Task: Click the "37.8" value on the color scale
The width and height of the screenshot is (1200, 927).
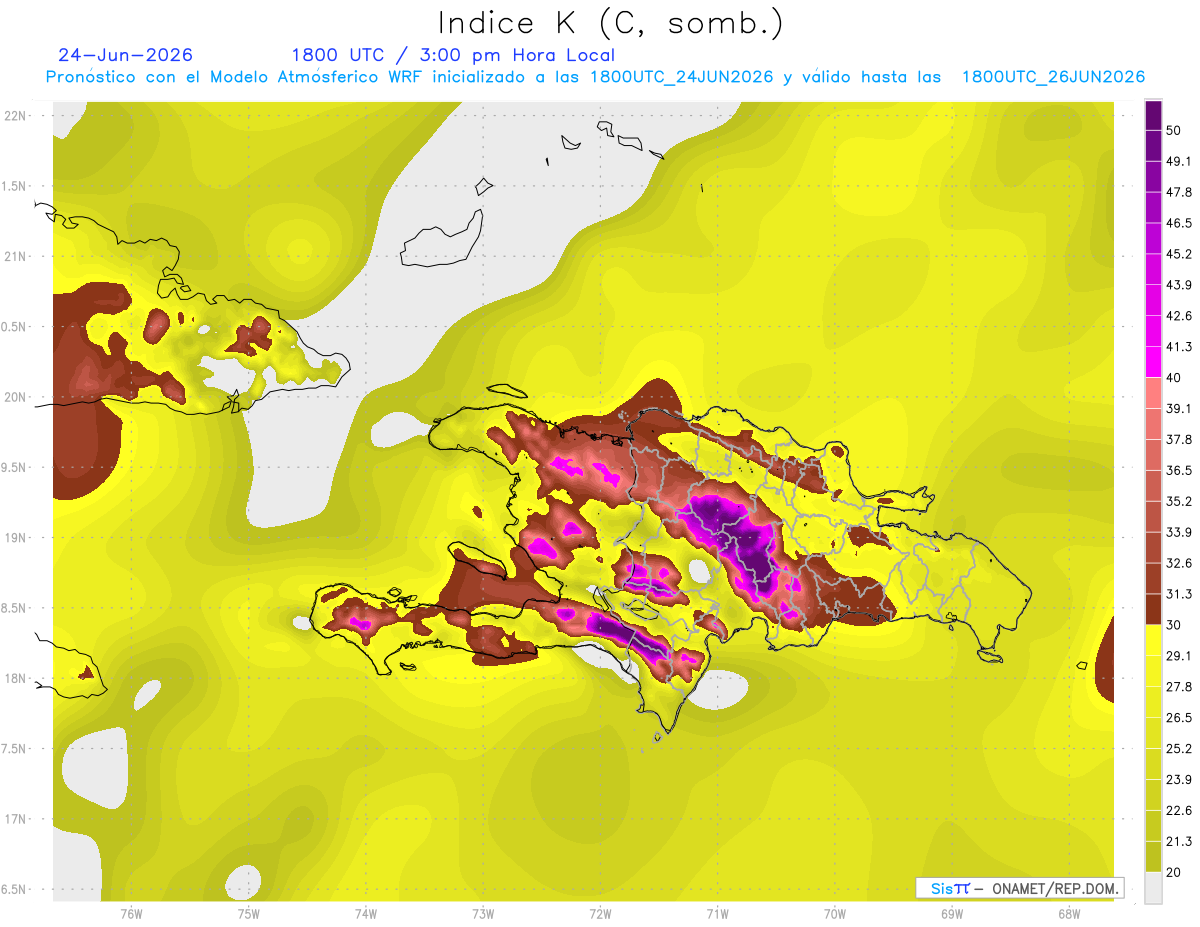Action: click(1179, 439)
